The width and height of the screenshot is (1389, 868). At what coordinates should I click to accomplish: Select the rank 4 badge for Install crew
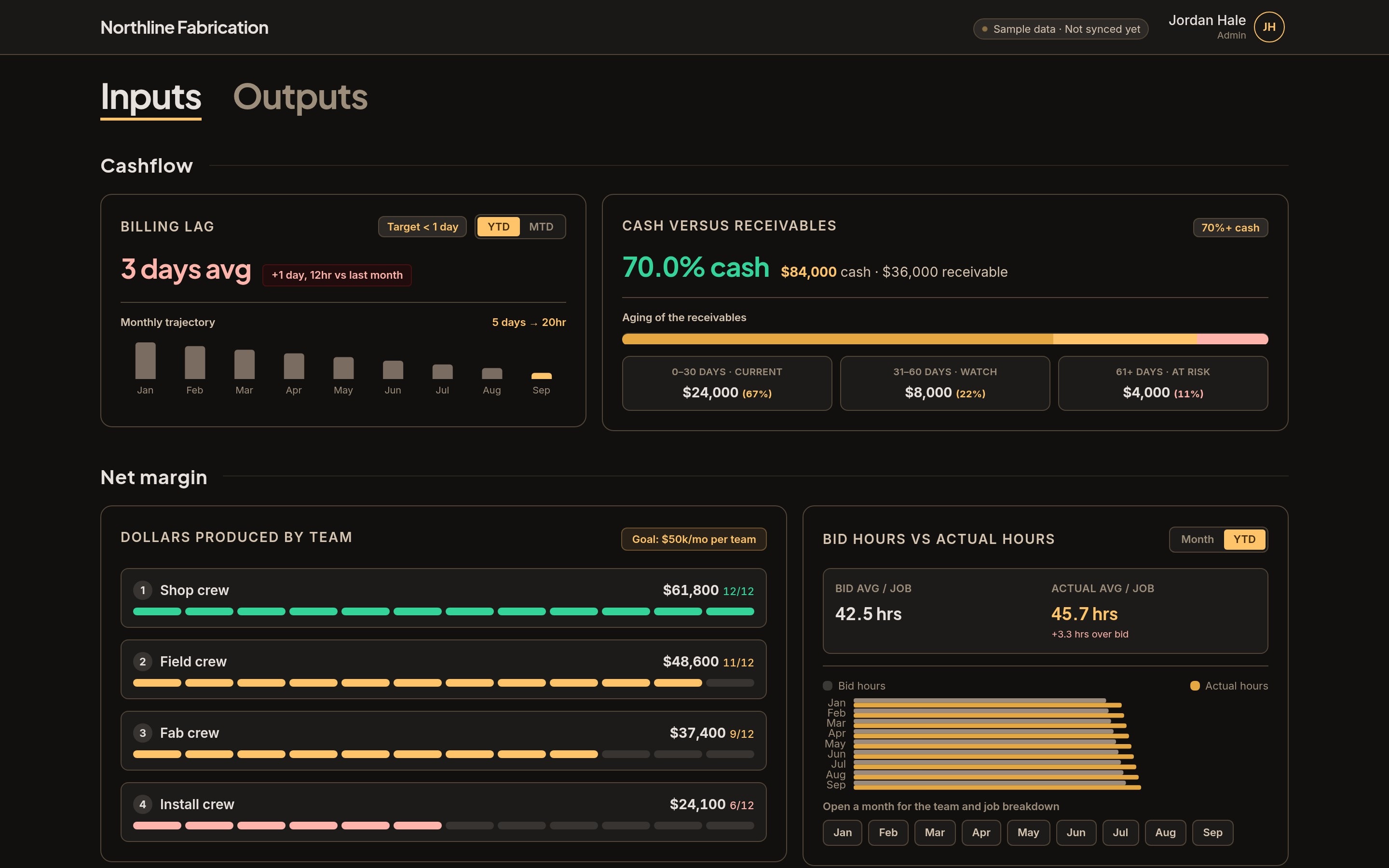(x=142, y=804)
